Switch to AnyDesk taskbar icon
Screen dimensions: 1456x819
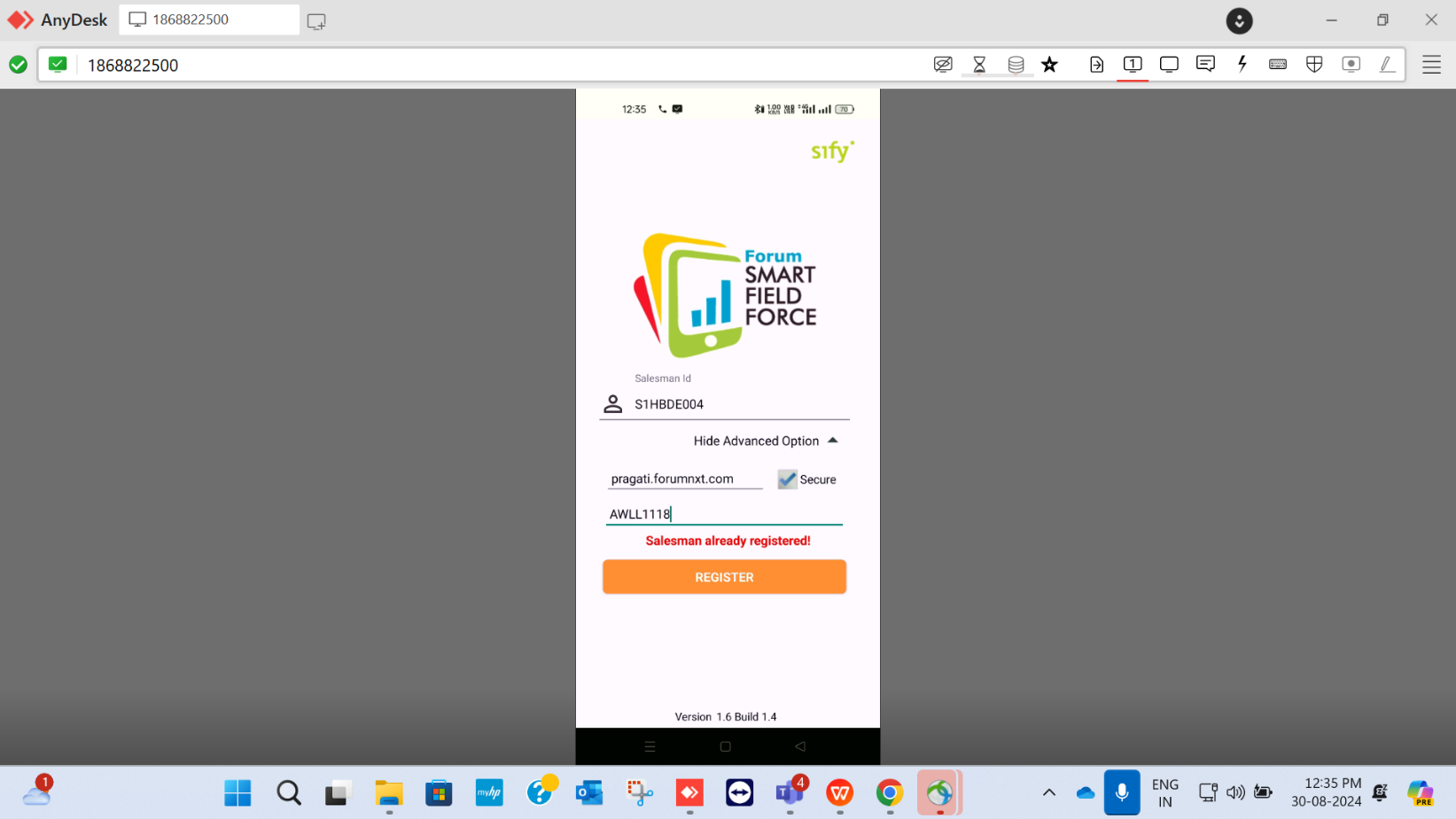click(689, 792)
